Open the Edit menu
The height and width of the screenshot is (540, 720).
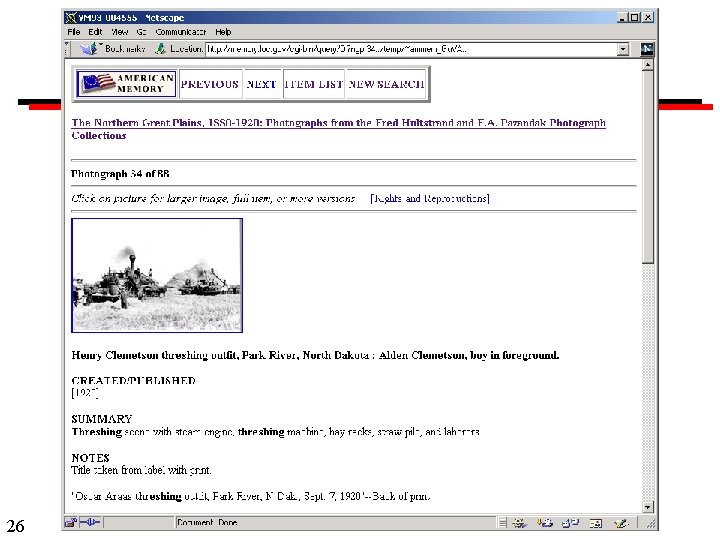click(95, 32)
